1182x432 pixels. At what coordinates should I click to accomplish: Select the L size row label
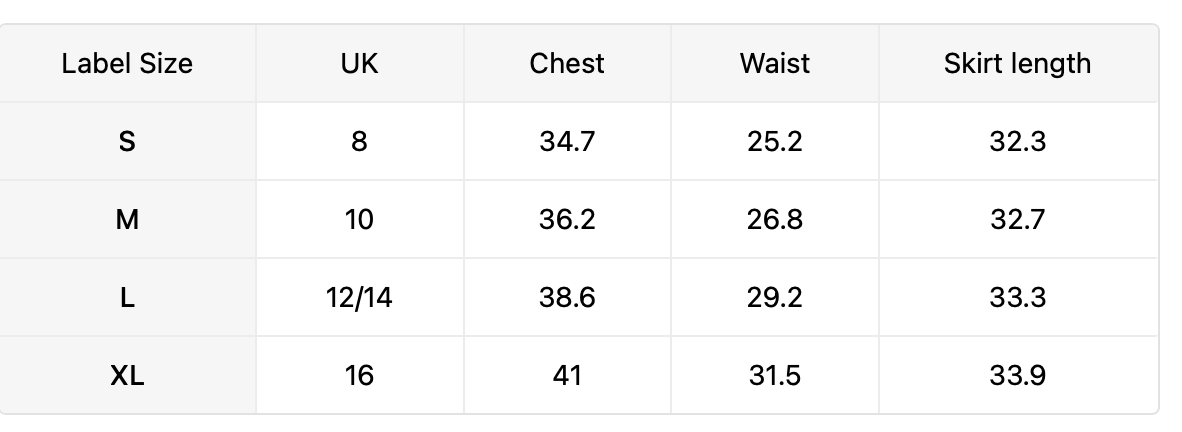127,298
